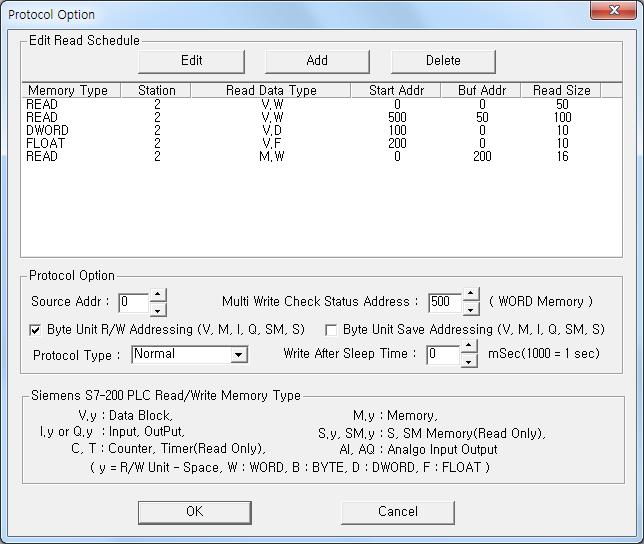This screenshot has width=644, height=544.
Task: Click the Delete schedule button
Action: pos(443,61)
